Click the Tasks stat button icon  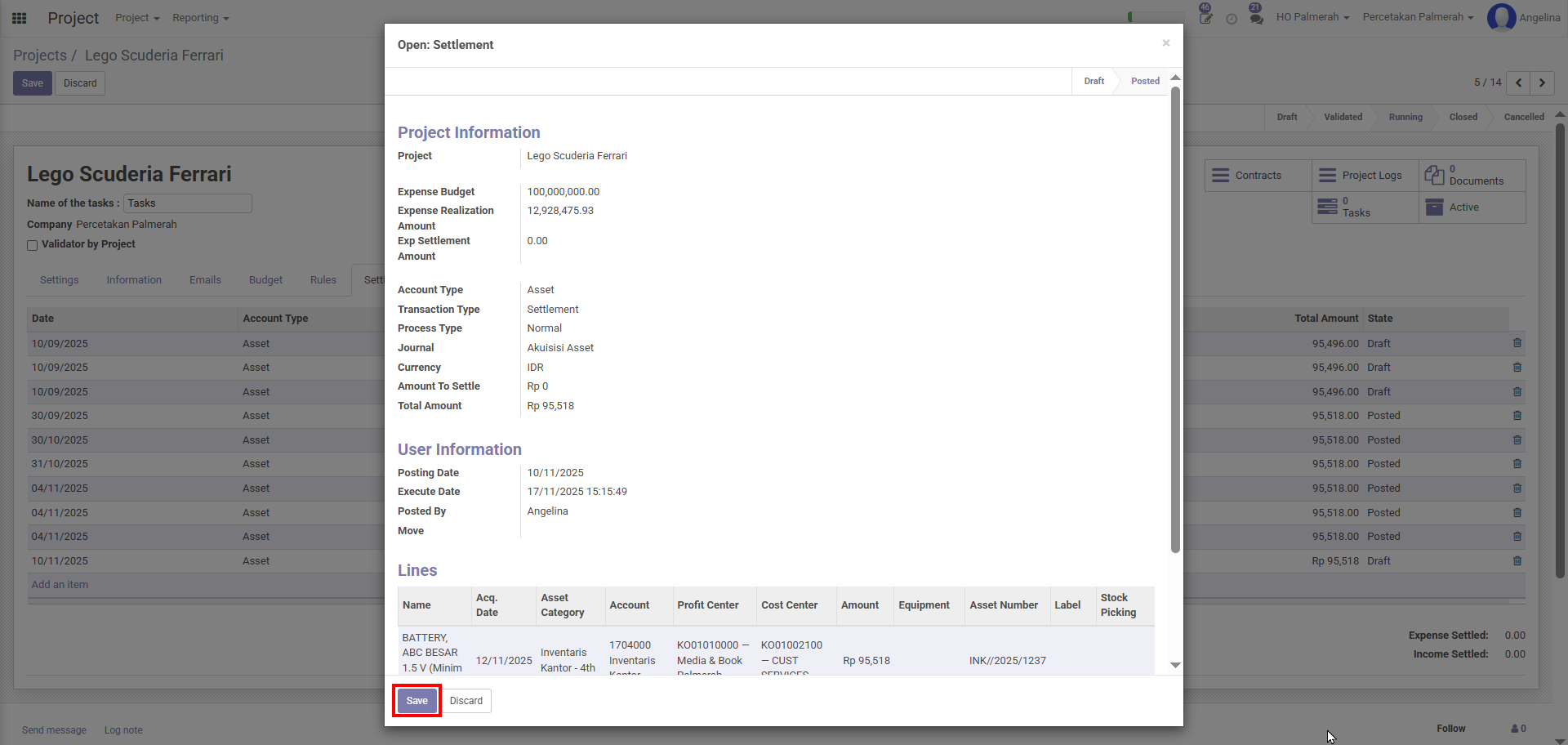pos(1328,207)
